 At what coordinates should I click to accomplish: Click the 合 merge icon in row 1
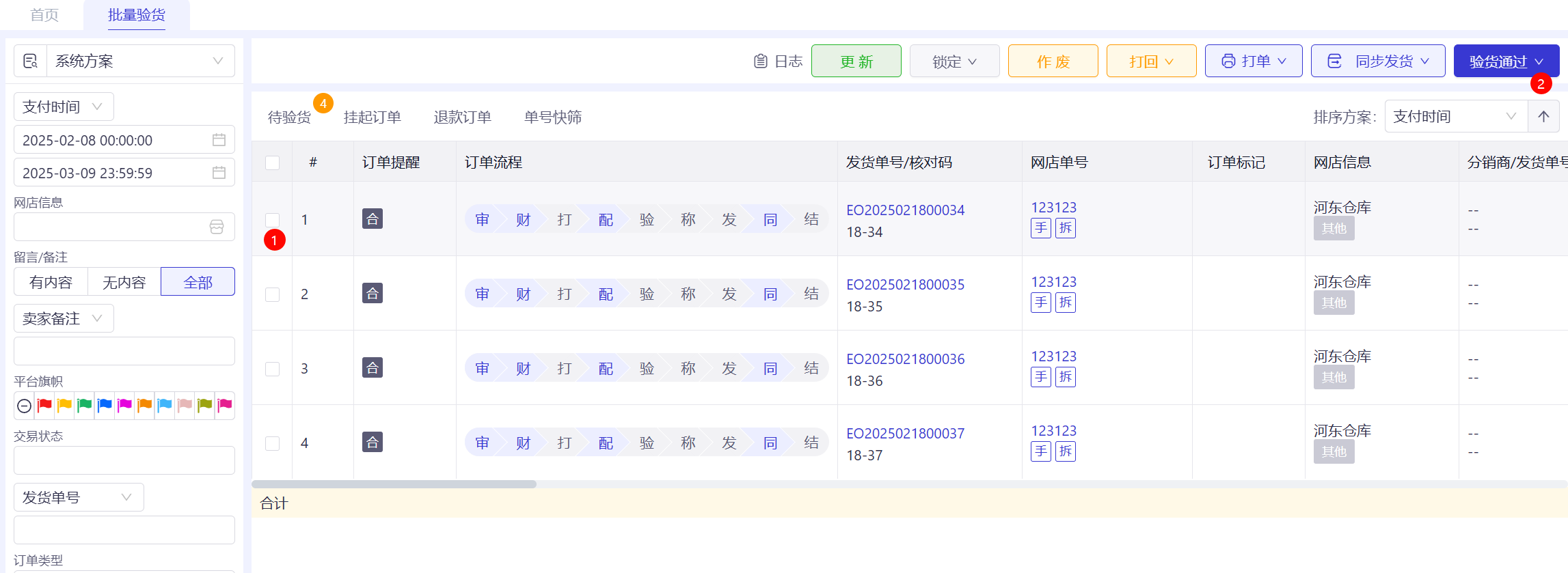click(373, 219)
